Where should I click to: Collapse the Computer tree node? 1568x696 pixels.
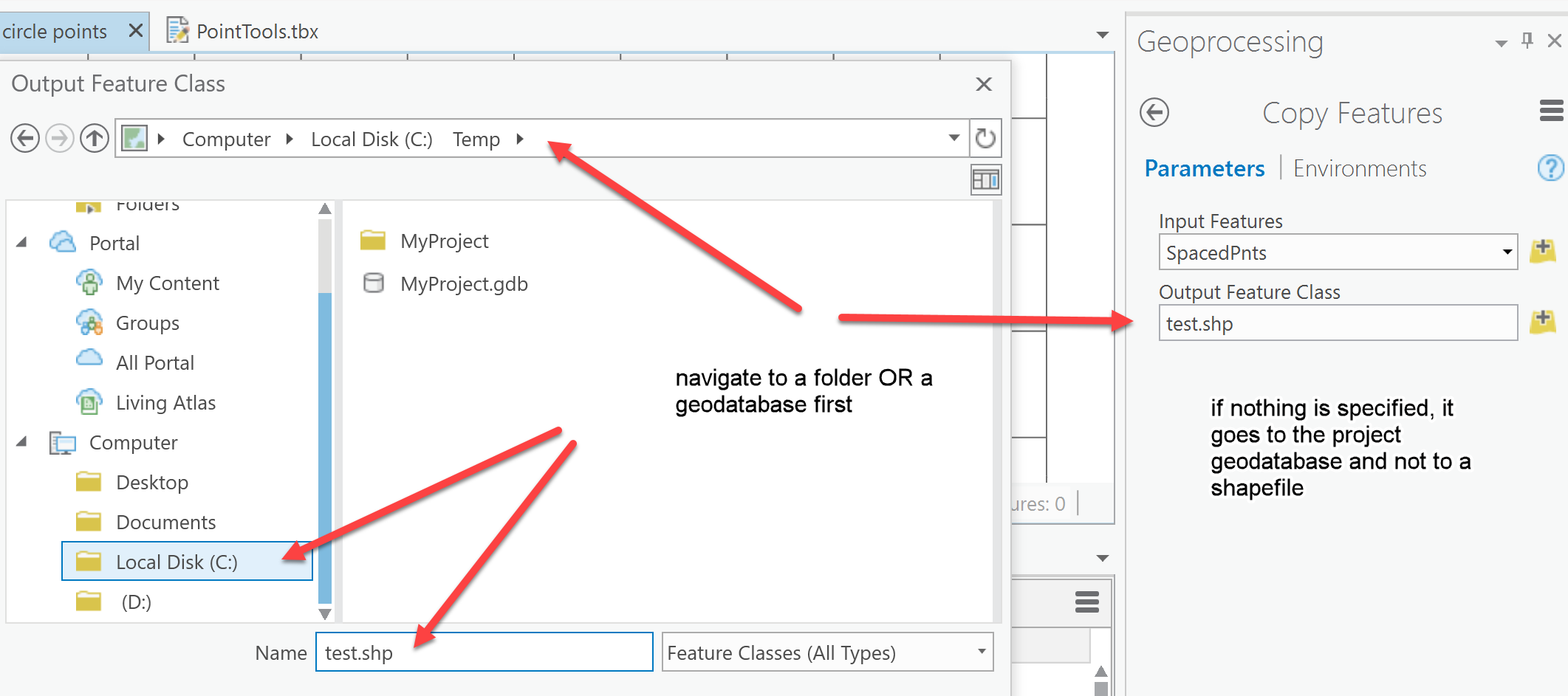[22, 442]
